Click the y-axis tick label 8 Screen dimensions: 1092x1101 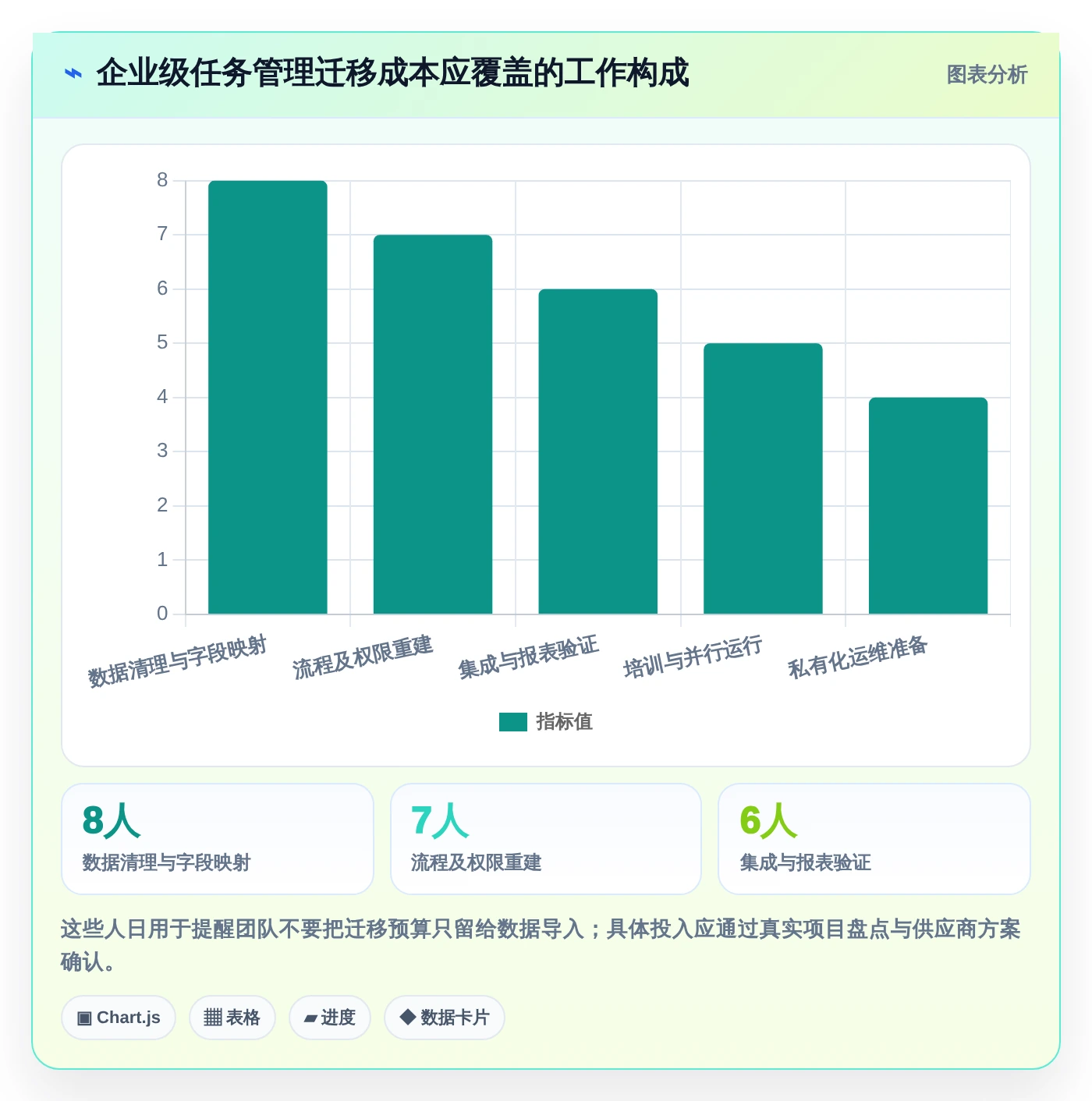(x=162, y=180)
